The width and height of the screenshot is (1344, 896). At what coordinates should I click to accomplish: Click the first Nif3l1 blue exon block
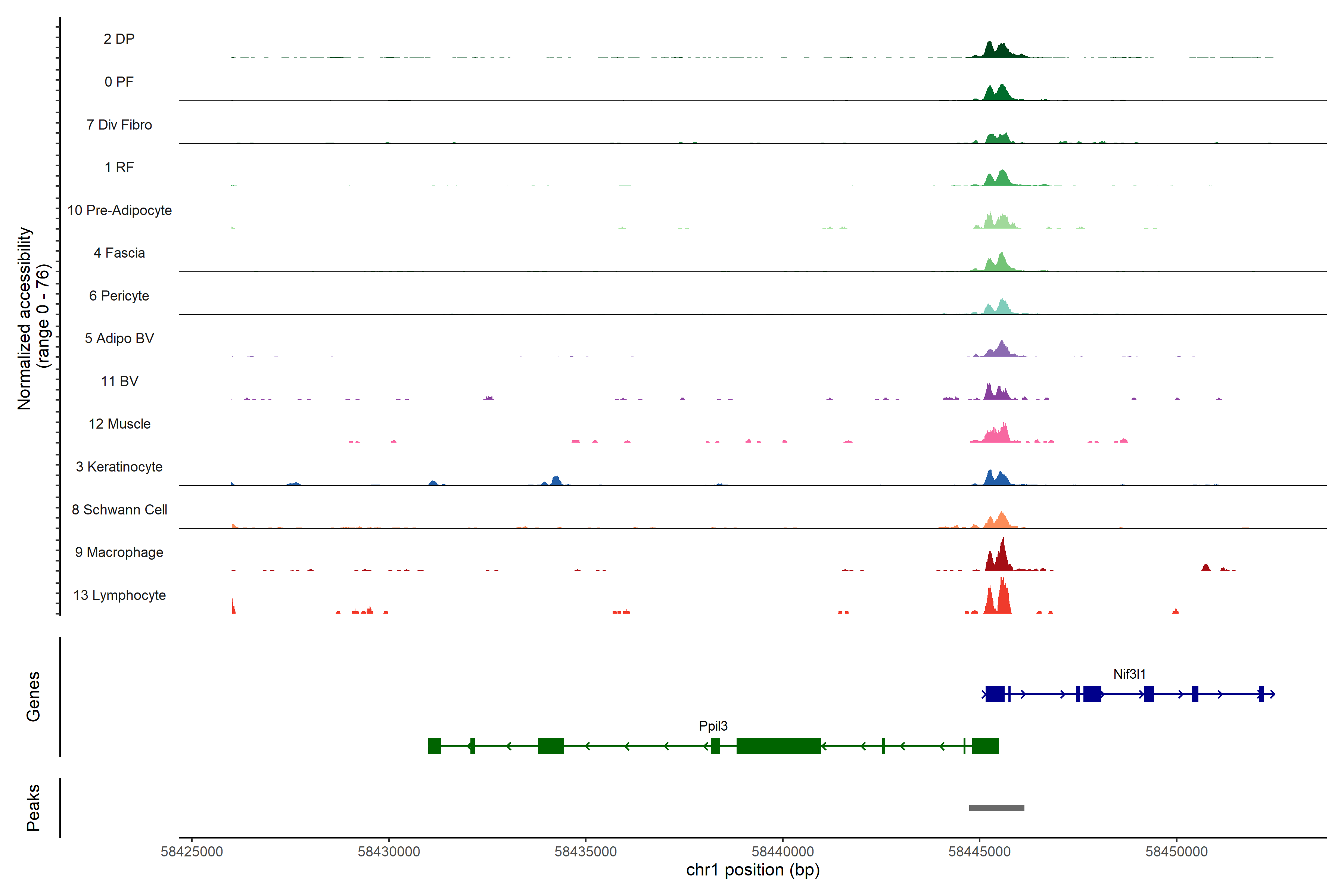click(995, 694)
